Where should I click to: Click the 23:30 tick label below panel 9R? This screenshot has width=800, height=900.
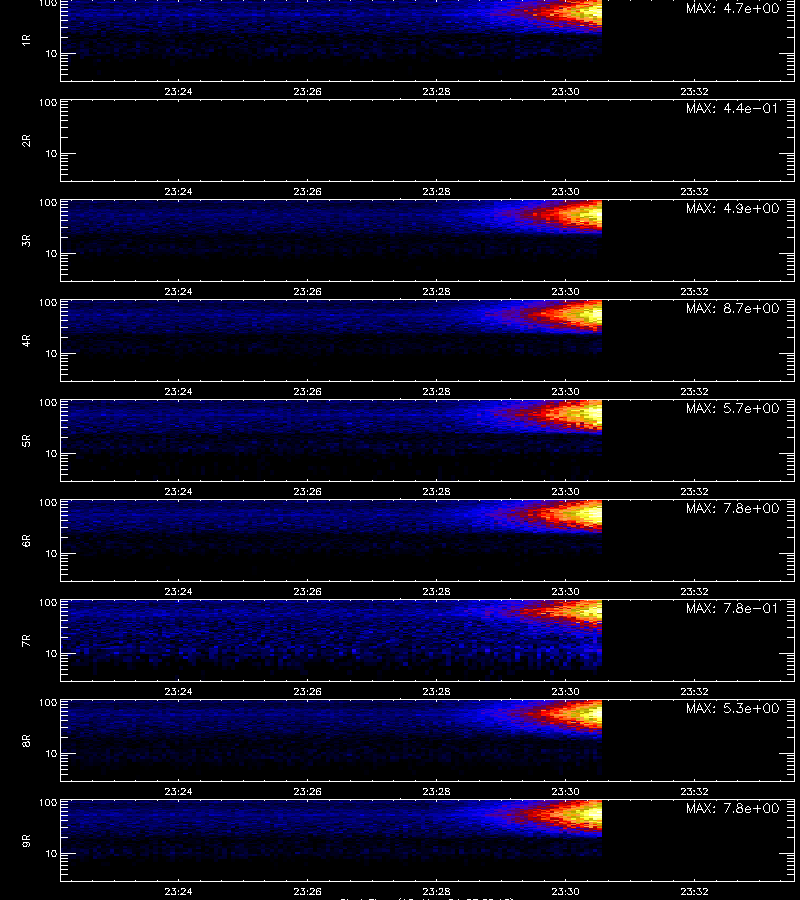[565, 891]
